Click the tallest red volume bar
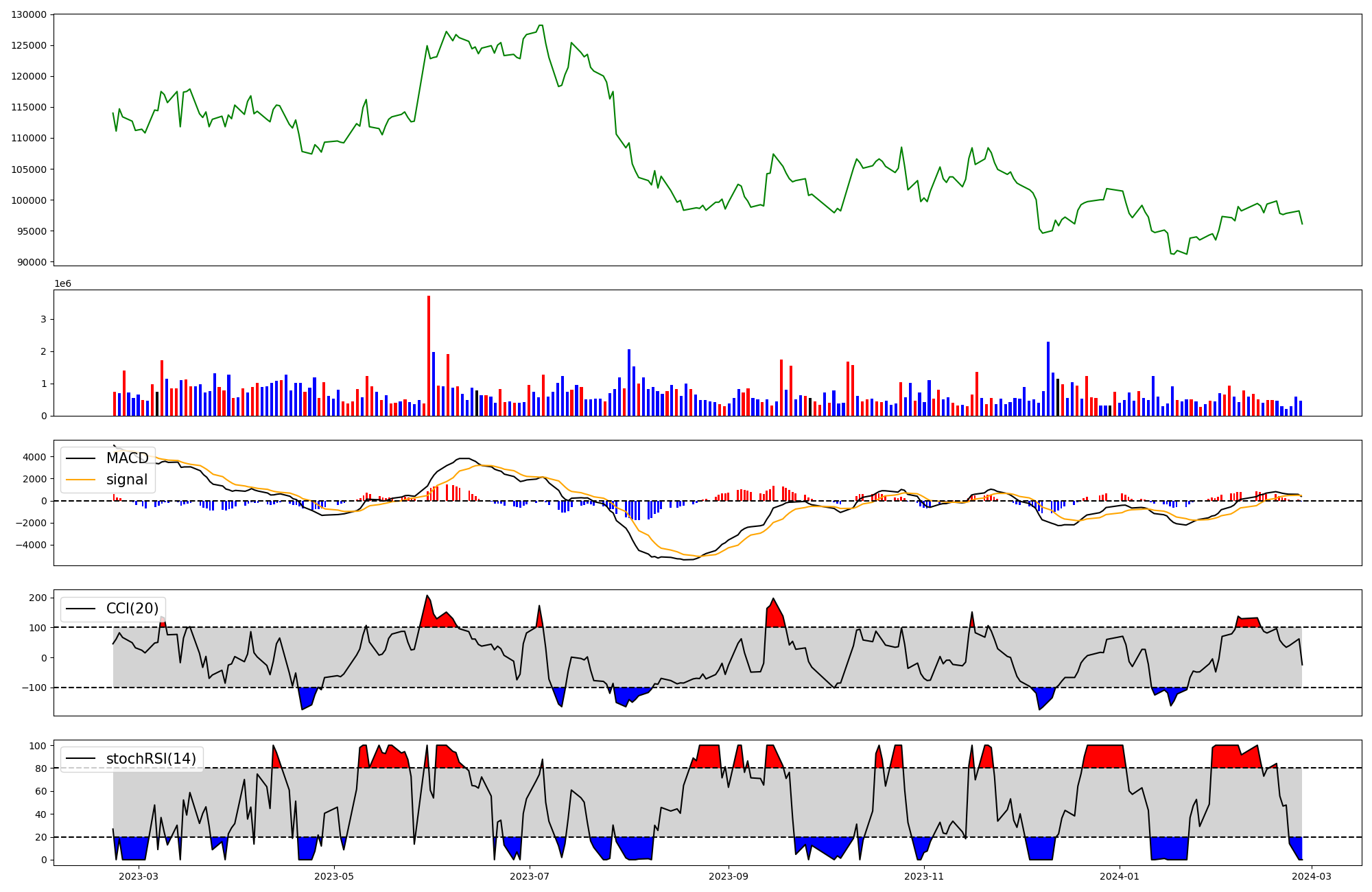The width and height of the screenshot is (1372, 892). point(429,355)
